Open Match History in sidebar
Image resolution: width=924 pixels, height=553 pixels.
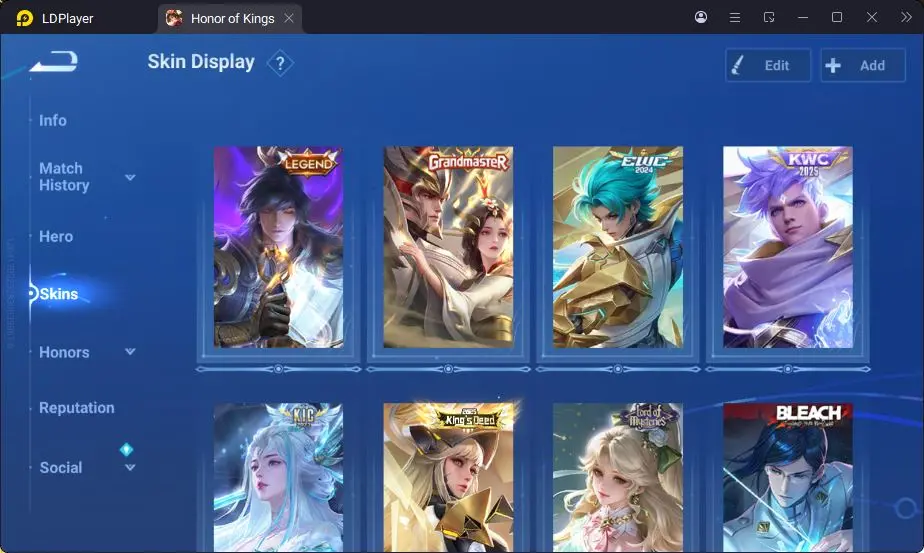tap(64, 177)
